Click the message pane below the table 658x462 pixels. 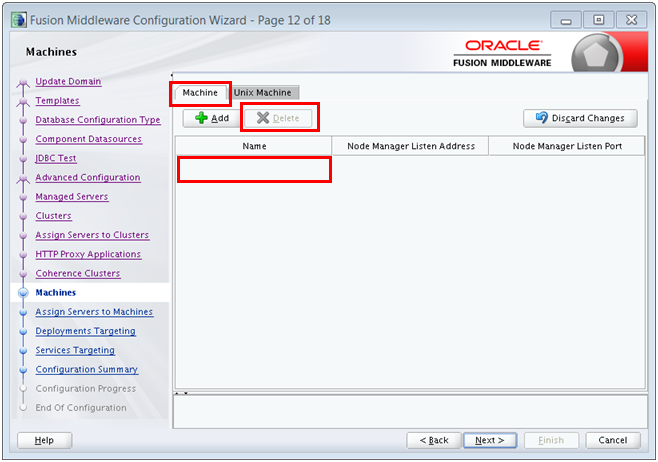click(410, 412)
